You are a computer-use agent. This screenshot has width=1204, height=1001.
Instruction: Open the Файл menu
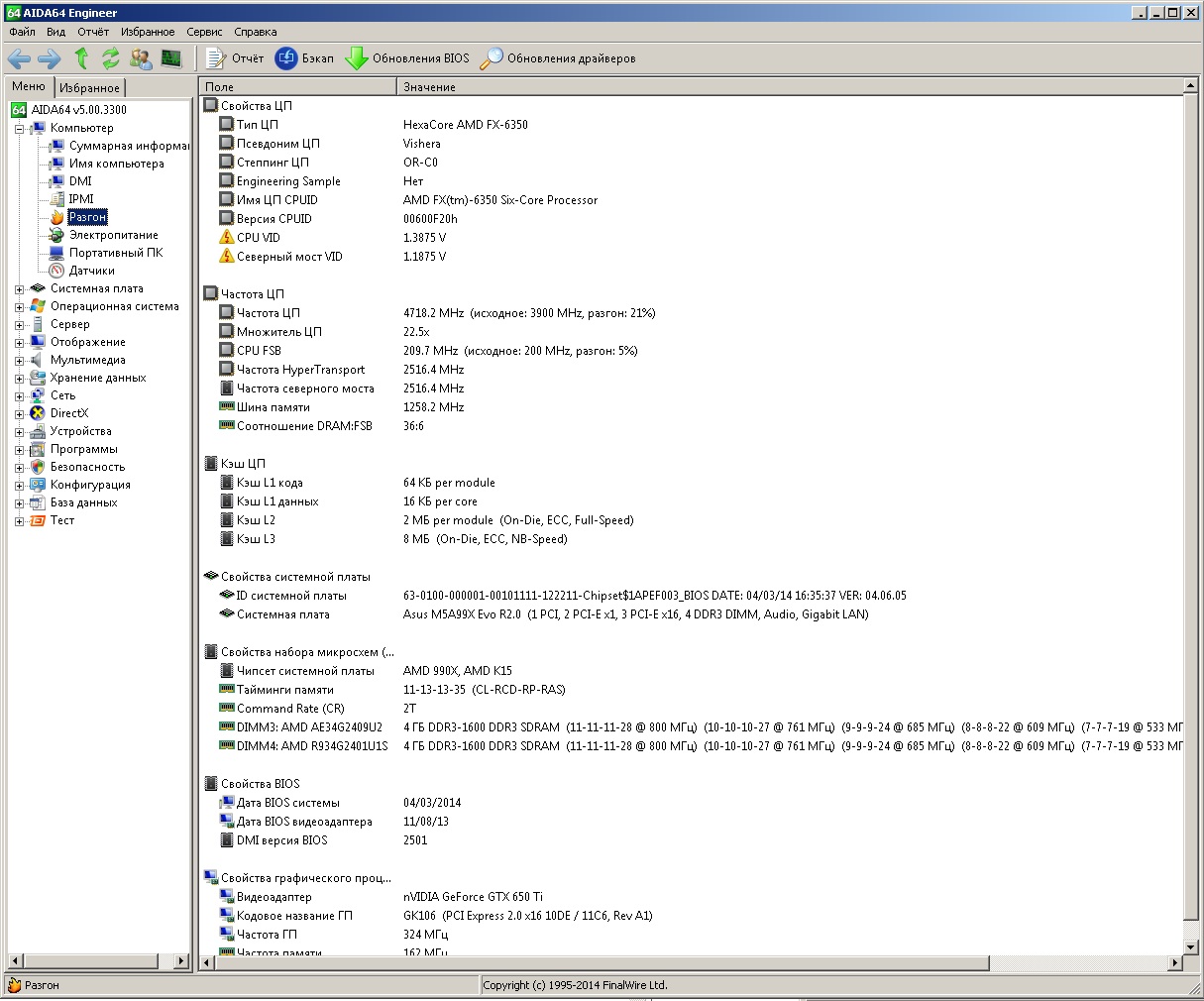(x=22, y=32)
